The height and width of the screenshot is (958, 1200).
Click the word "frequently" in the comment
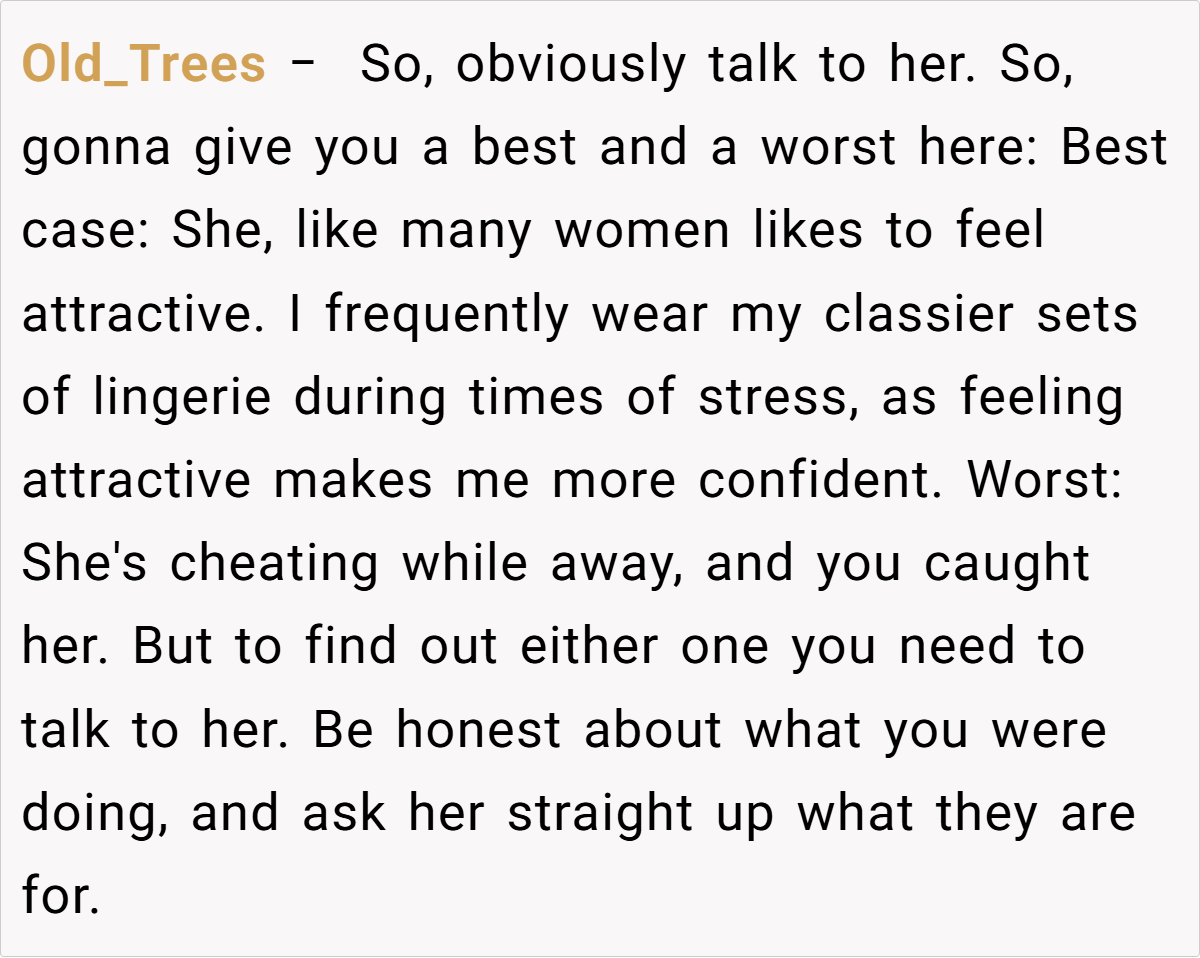(x=446, y=314)
